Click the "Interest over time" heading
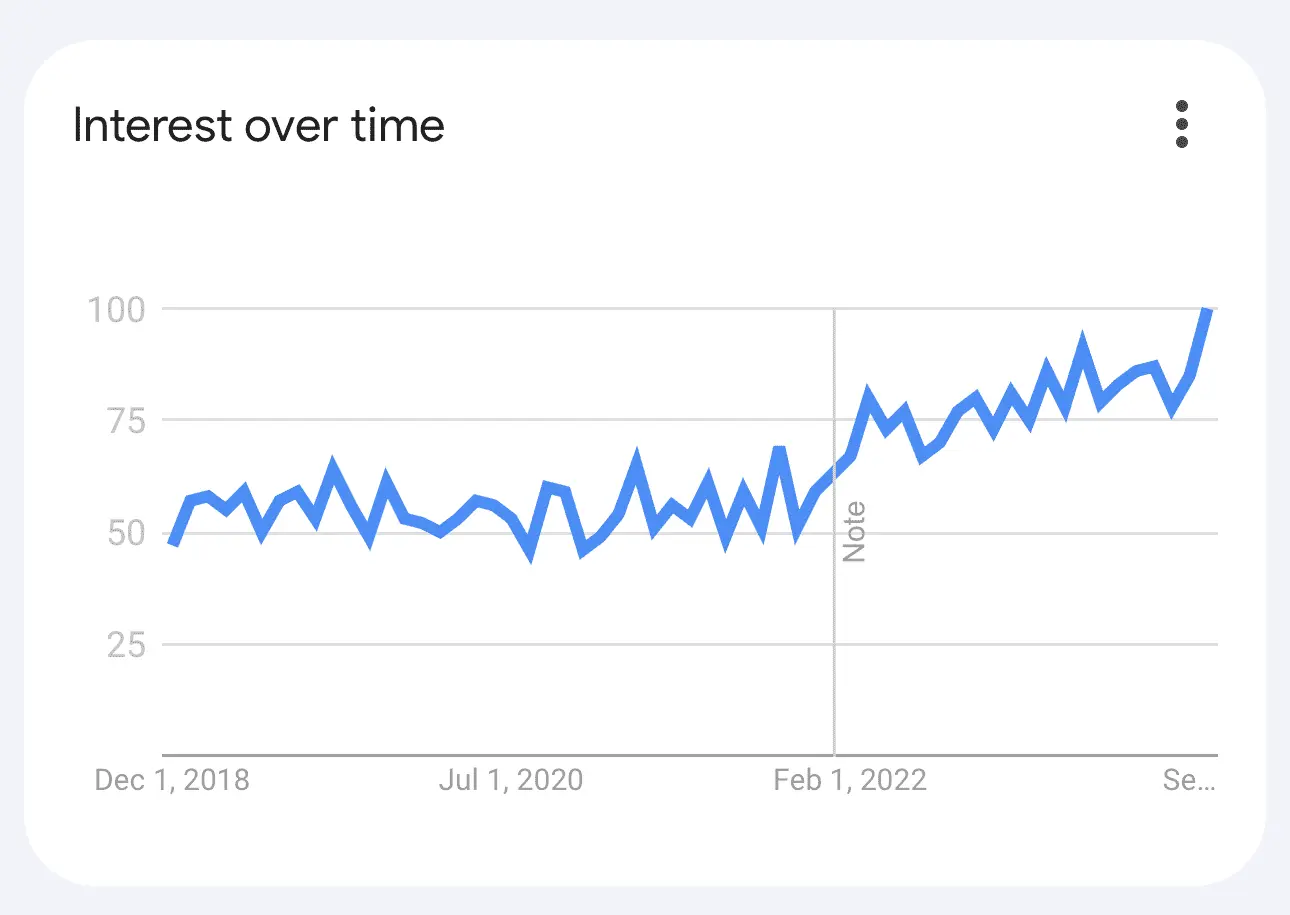The width and height of the screenshot is (1290, 915). coord(259,126)
